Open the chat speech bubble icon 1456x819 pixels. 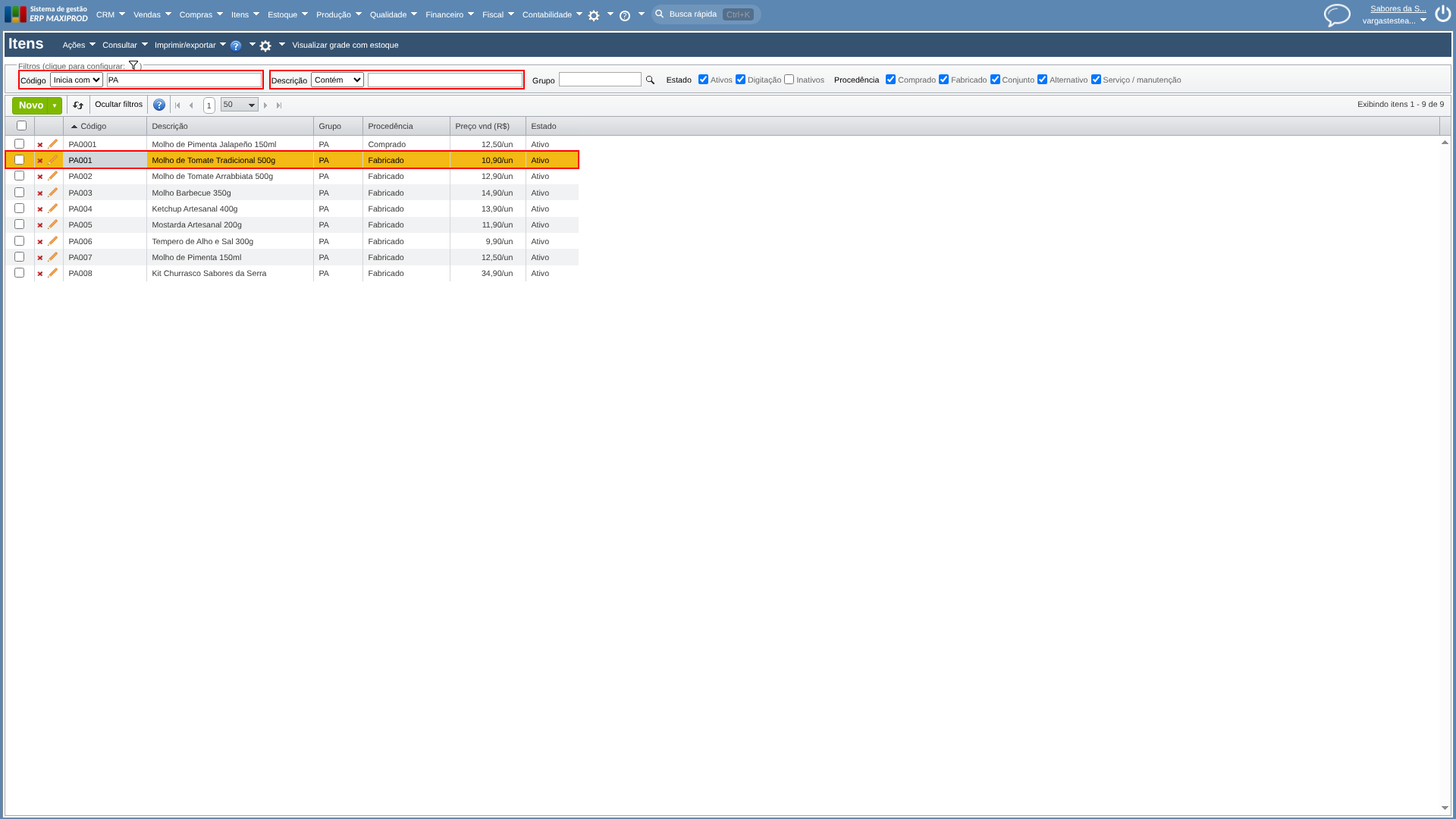pos(1337,15)
